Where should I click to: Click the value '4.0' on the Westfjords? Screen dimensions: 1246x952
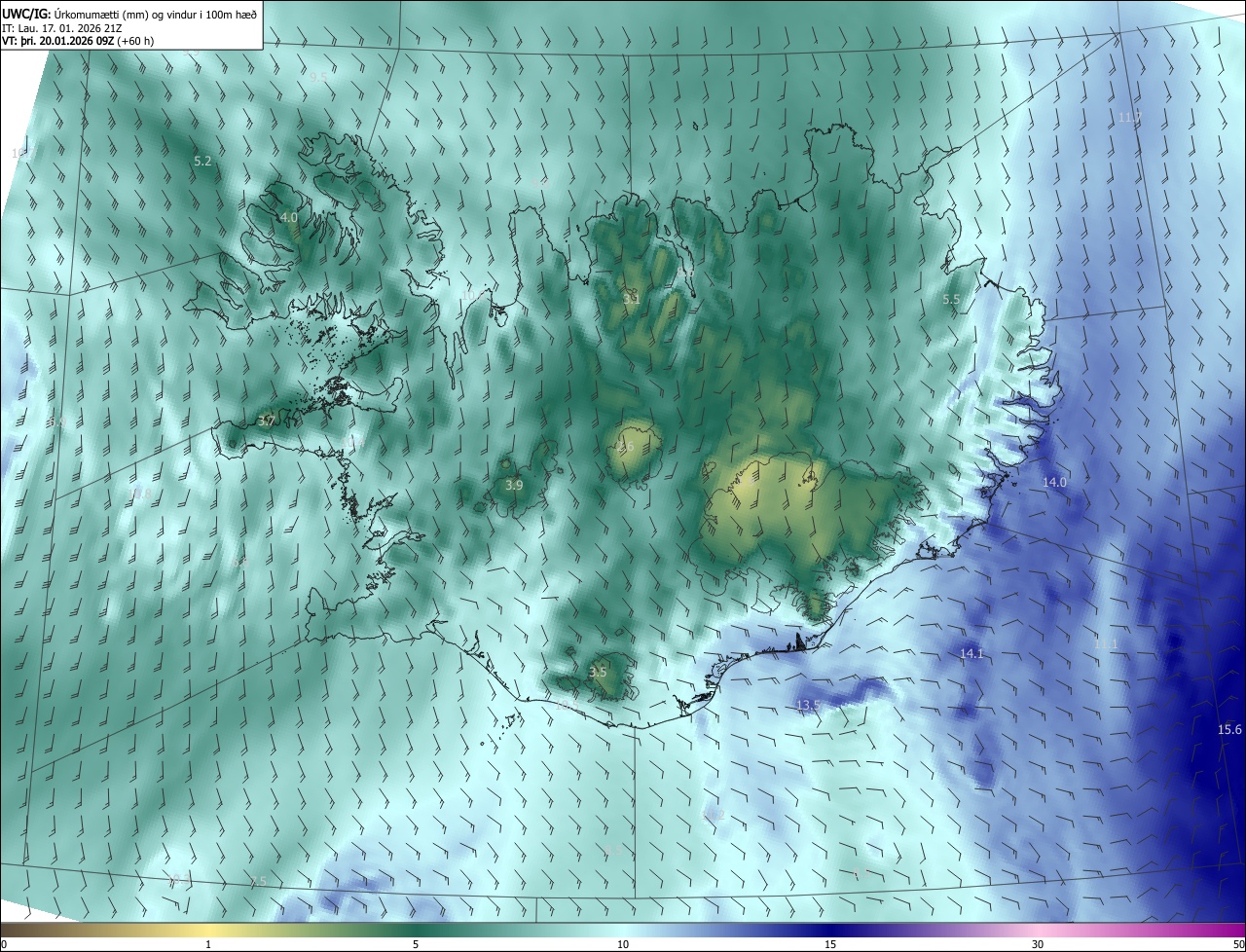pos(288,218)
